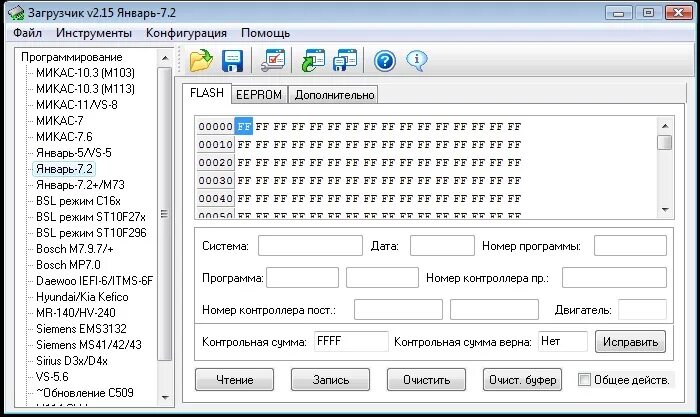The image size is (700, 417).
Task: Open help with the blue question mark icon
Action: (385, 61)
